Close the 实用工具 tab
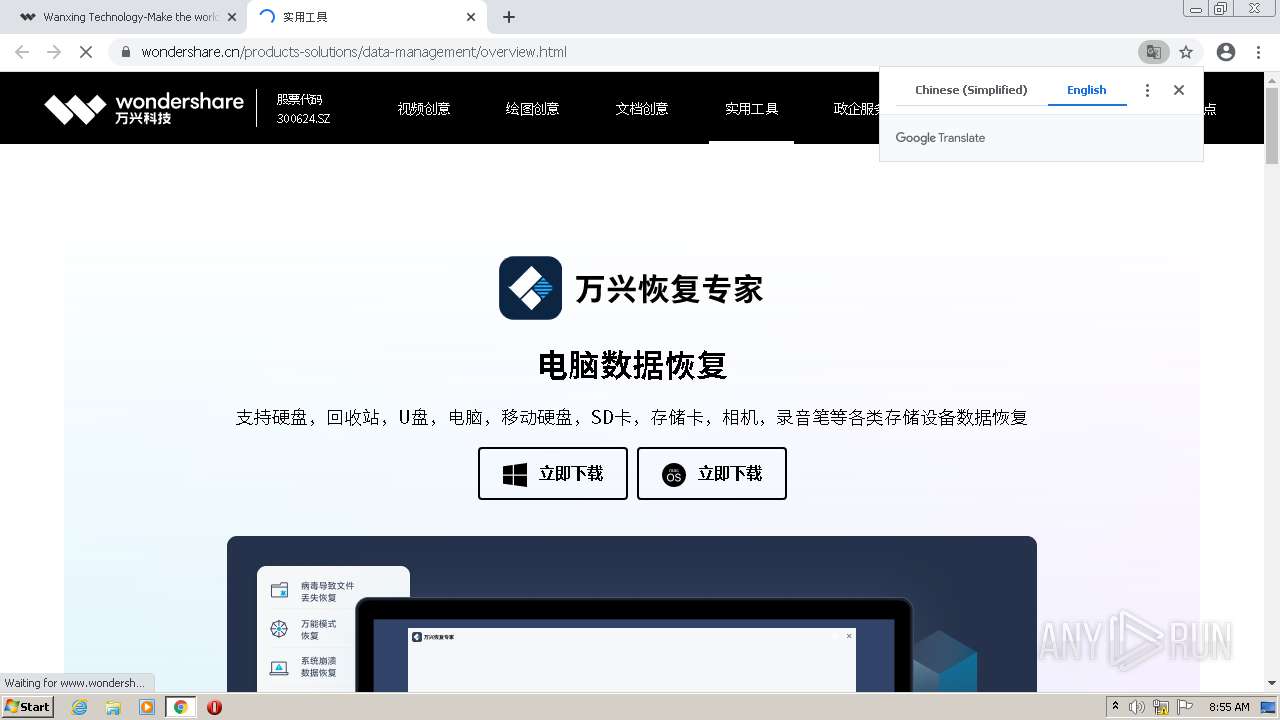Viewport: 1280px width, 720px height. (471, 17)
